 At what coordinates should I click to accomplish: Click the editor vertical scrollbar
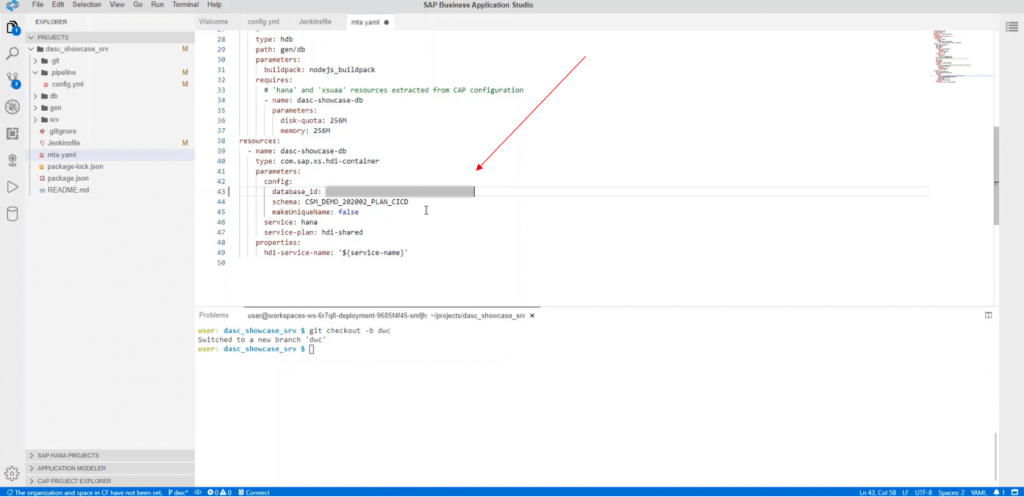tap(996, 175)
